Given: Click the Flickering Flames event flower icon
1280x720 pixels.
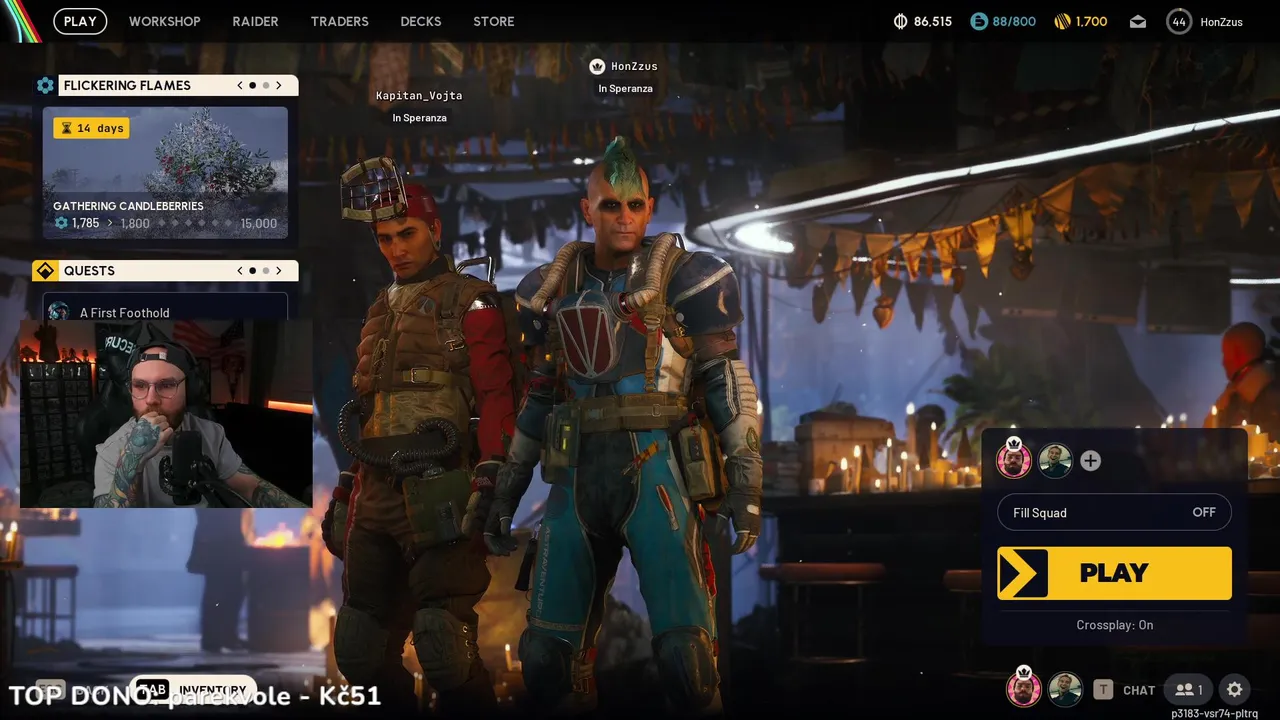Looking at the screenshot, I should 45,85.
